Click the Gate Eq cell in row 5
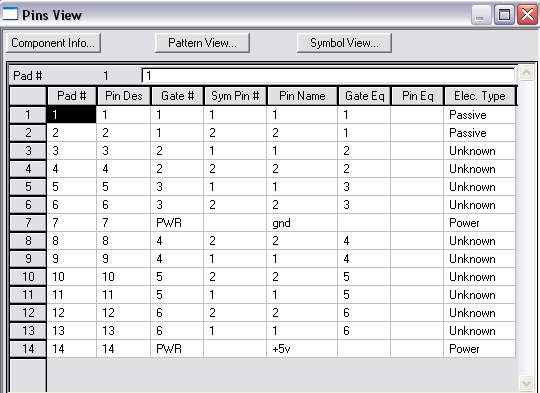Image resolution: width=540 pixels, height=393 pixels. pyautogui.click(x=364, y=187)
